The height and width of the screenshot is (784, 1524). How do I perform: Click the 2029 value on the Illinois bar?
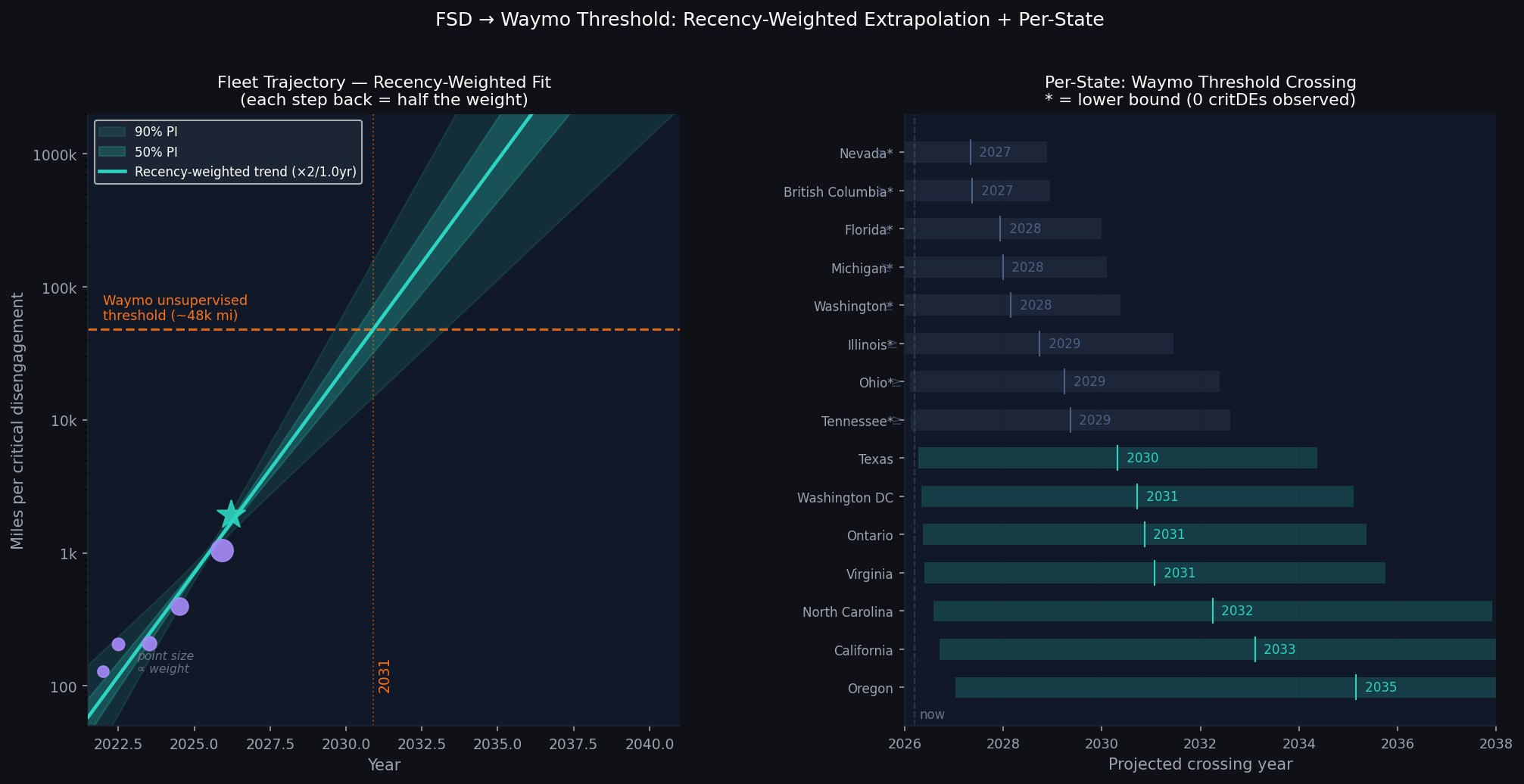1064,344
